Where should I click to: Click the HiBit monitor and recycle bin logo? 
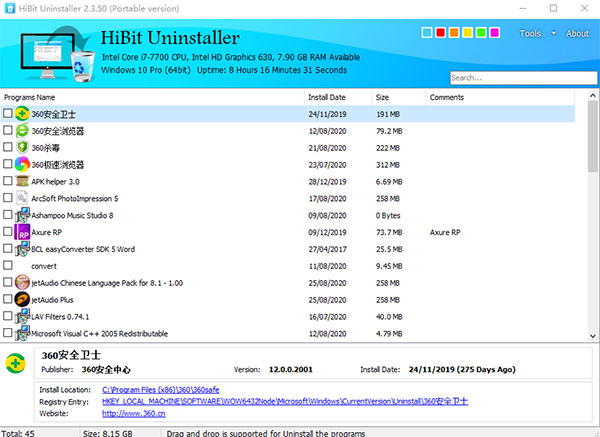coord(57,54)
